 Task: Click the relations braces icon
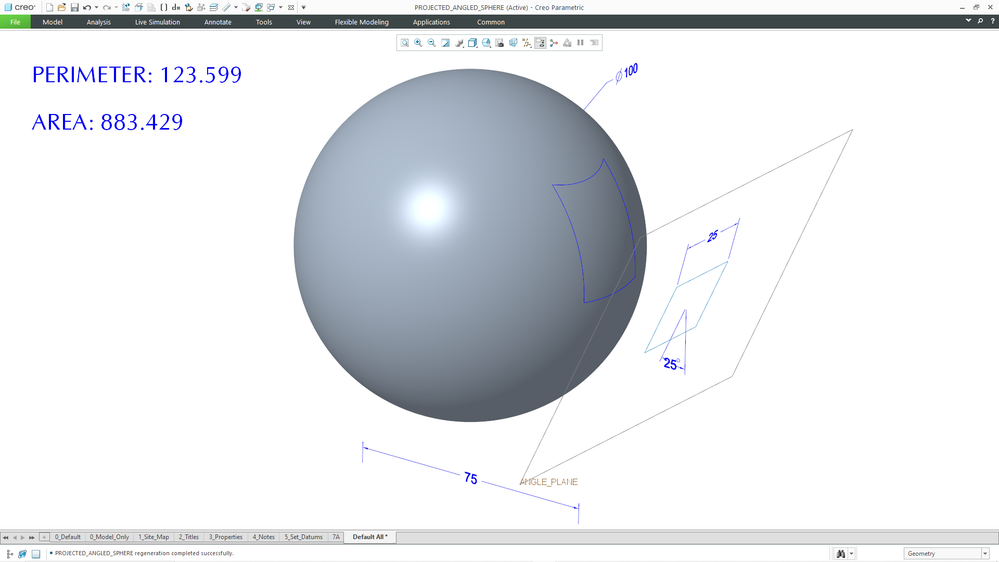click(x=164, y=8)
